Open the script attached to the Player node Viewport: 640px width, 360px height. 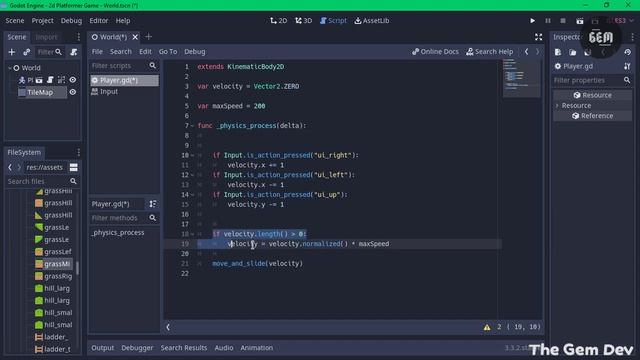pyautogui.click(x=50, y=80)
